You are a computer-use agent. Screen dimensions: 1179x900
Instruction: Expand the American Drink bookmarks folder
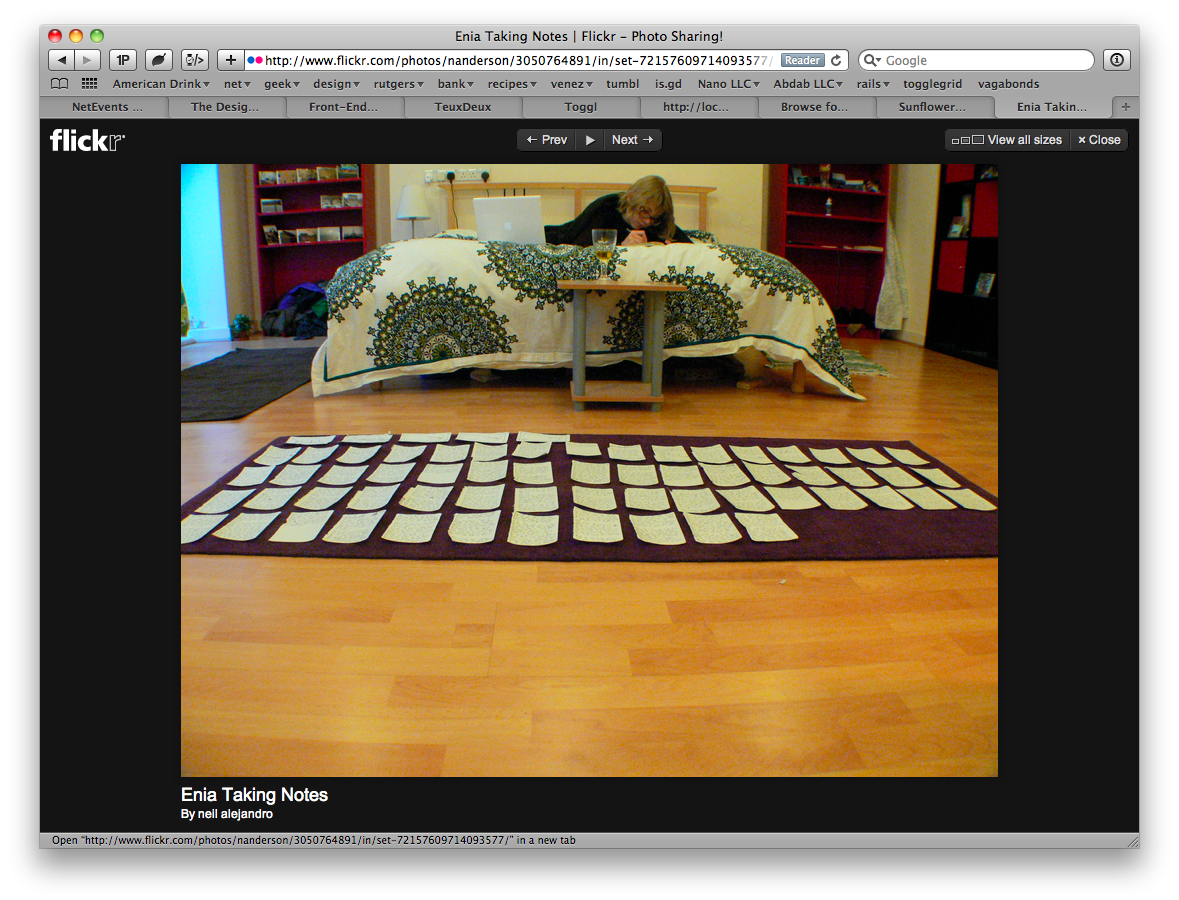pos(161,84)
